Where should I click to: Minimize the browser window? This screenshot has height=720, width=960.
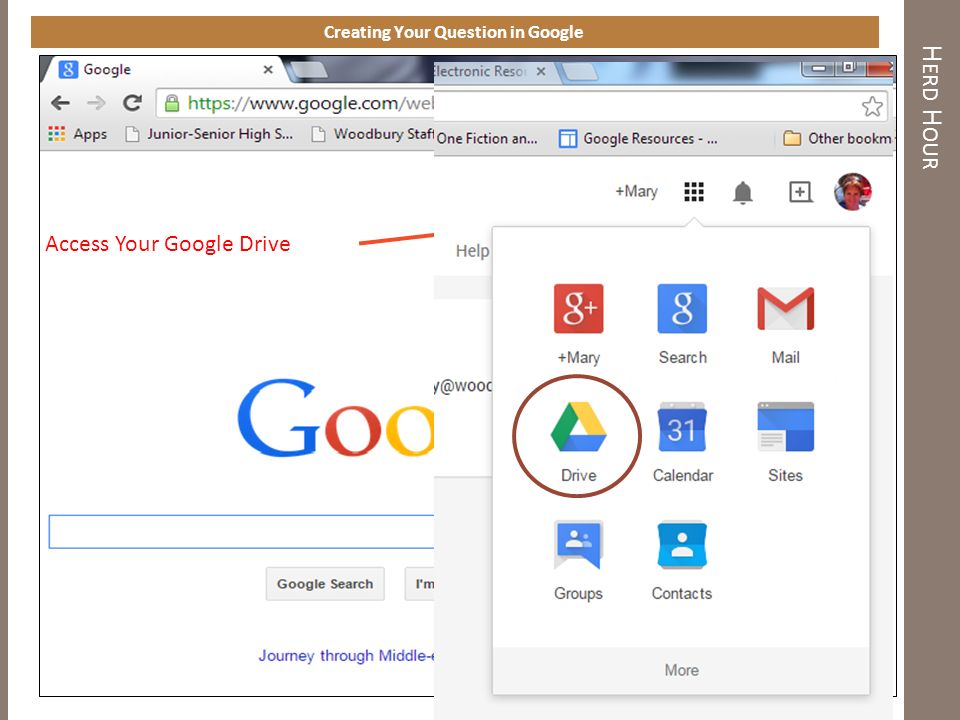pyautogui.click(x=819, y=67)
